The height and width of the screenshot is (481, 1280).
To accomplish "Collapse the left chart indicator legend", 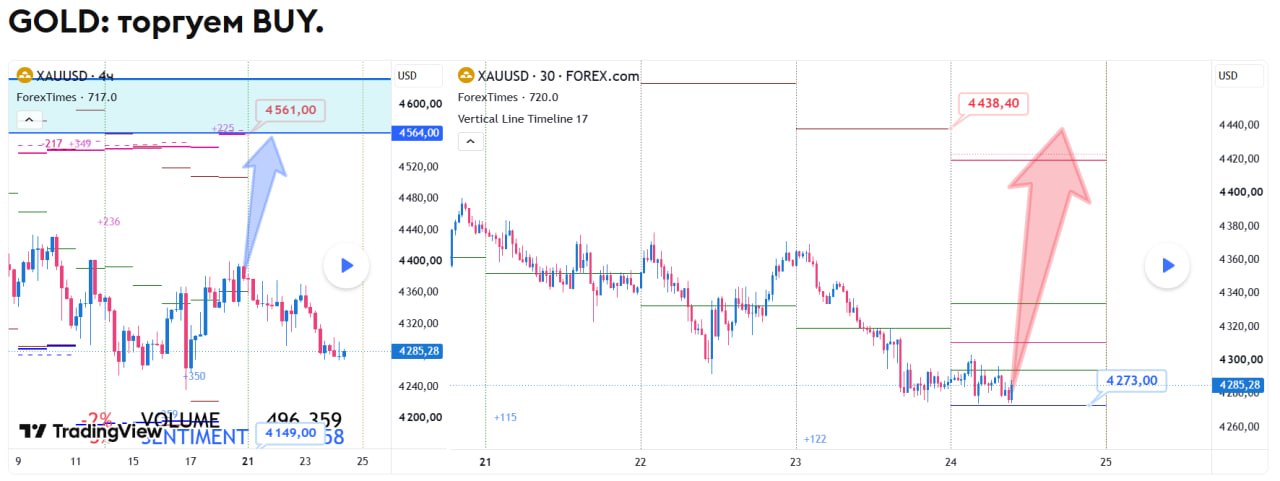I will point(29,120).
